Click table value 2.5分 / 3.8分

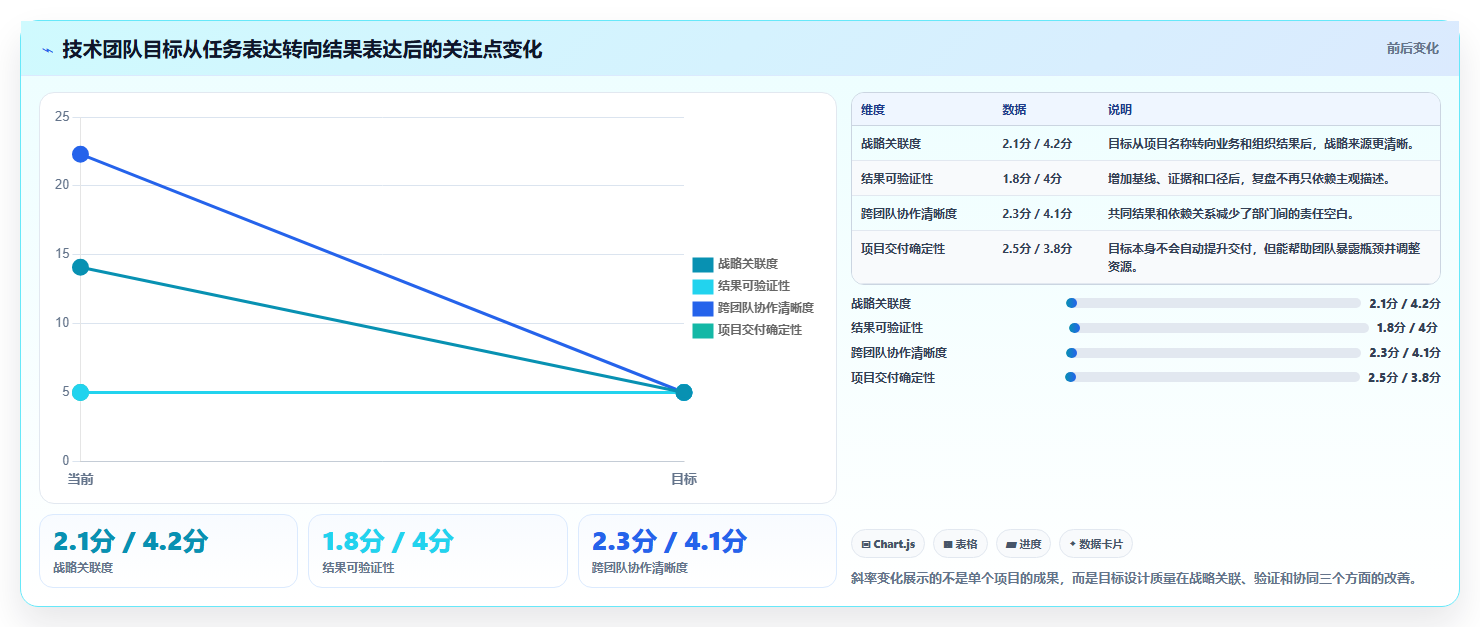pos(1037,249)
